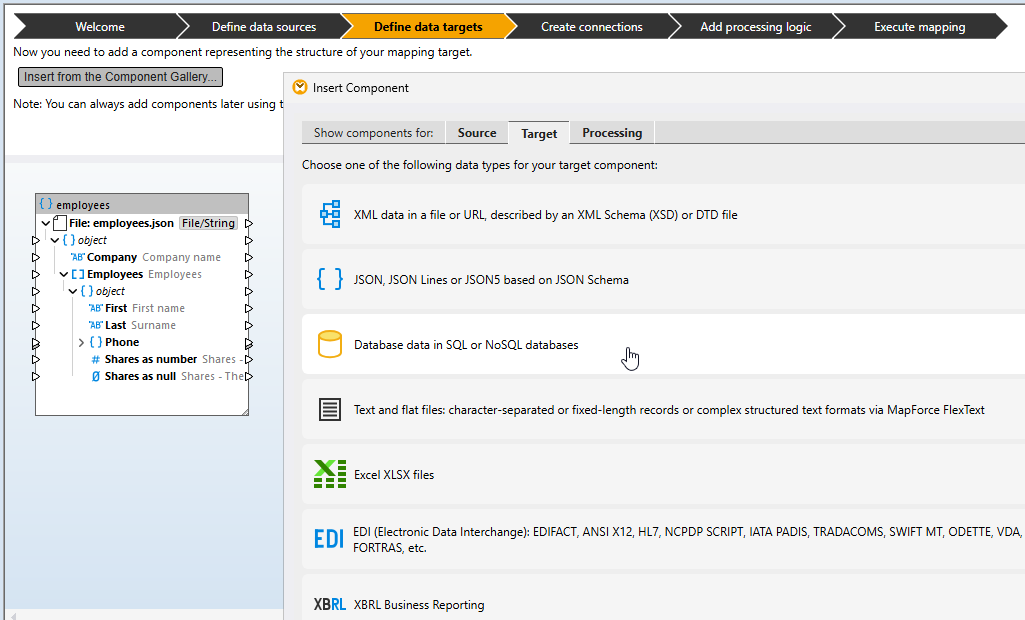The image size is (1025, 620).
Task: Click the JSON curly braces icon
Action: [330, 279]
